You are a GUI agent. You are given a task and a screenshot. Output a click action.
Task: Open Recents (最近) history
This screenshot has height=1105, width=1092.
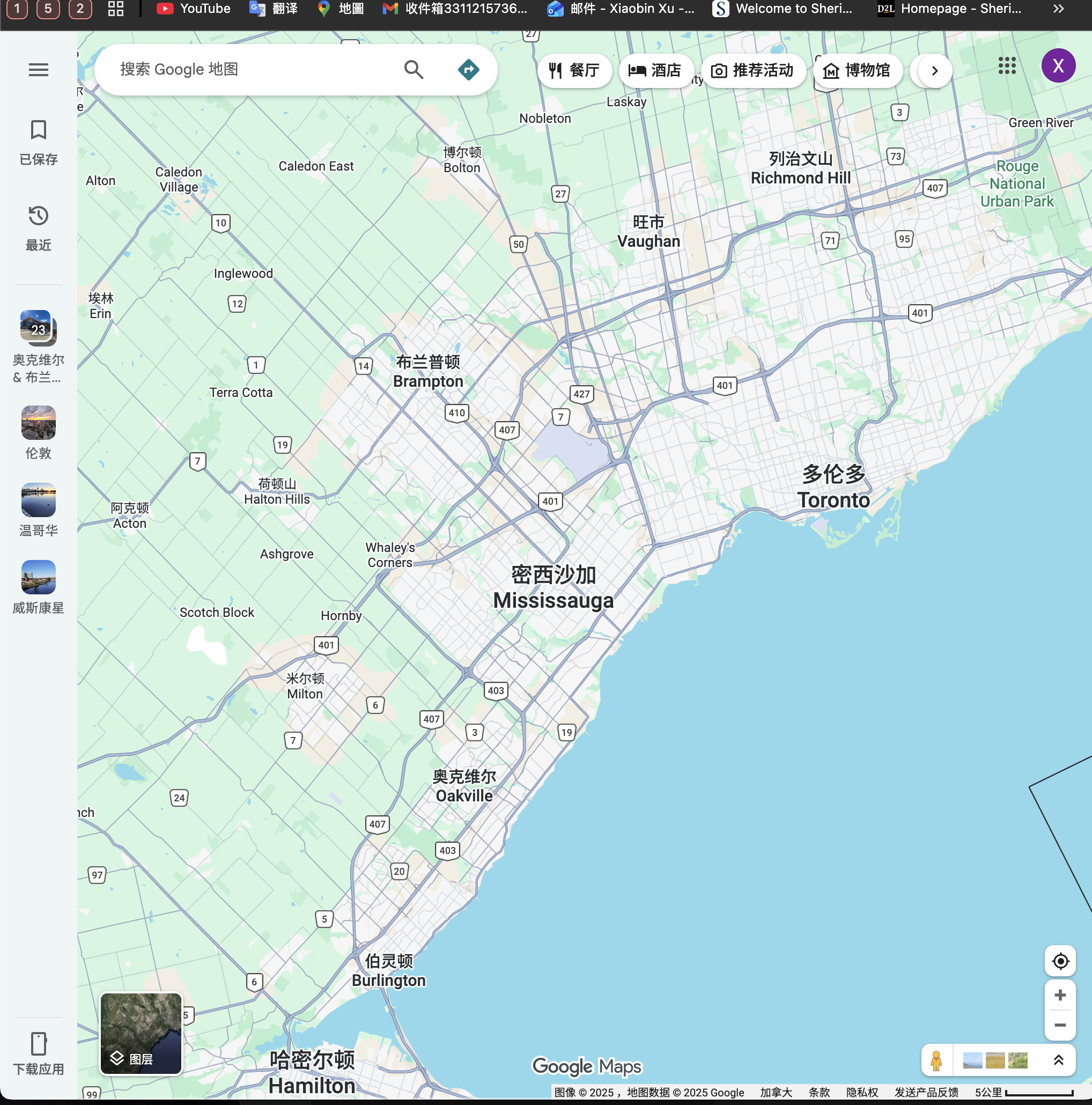38,227
